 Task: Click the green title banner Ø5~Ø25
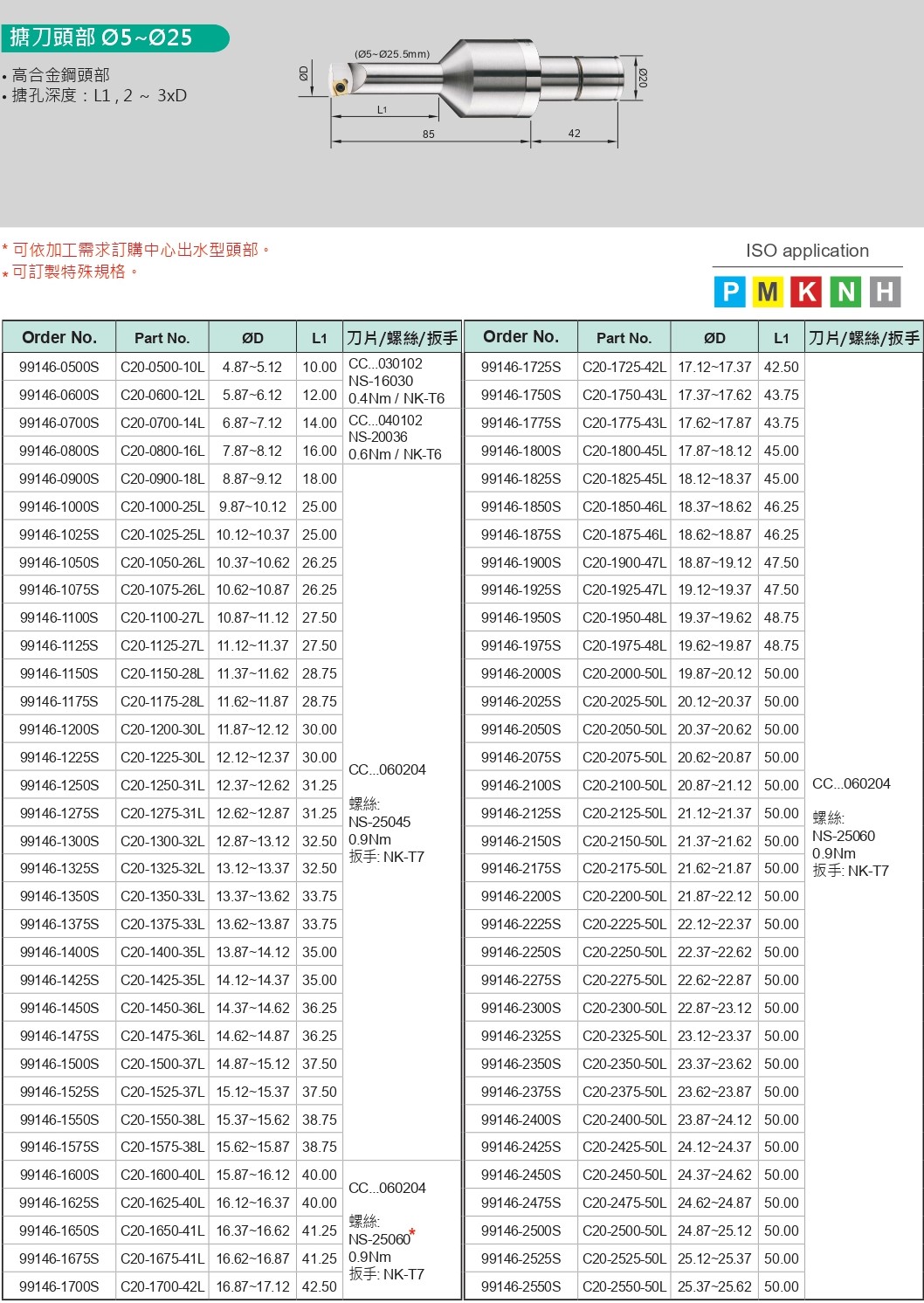[x=115, y=38]
